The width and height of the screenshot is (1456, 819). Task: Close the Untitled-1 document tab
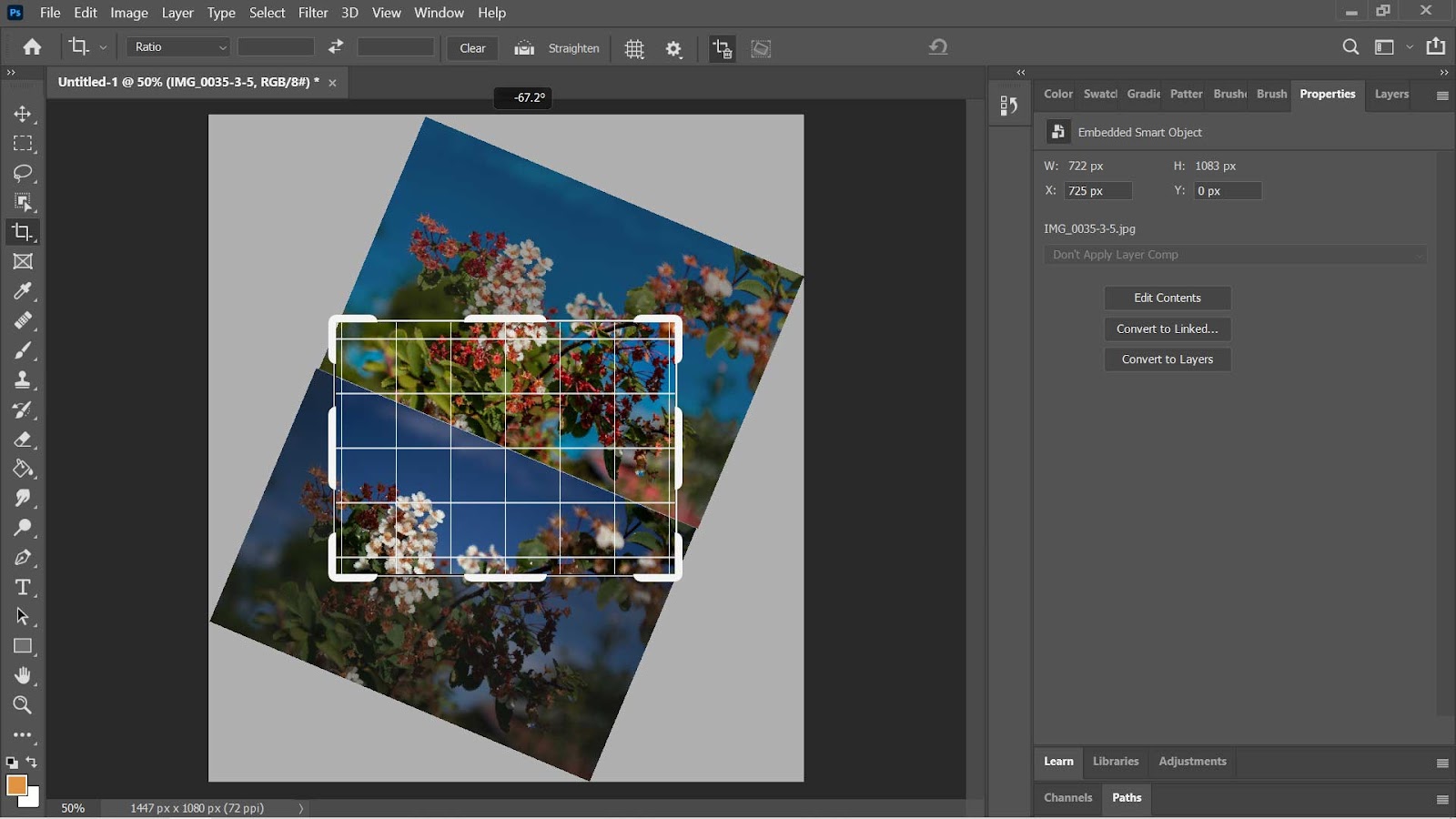(332, 83)
